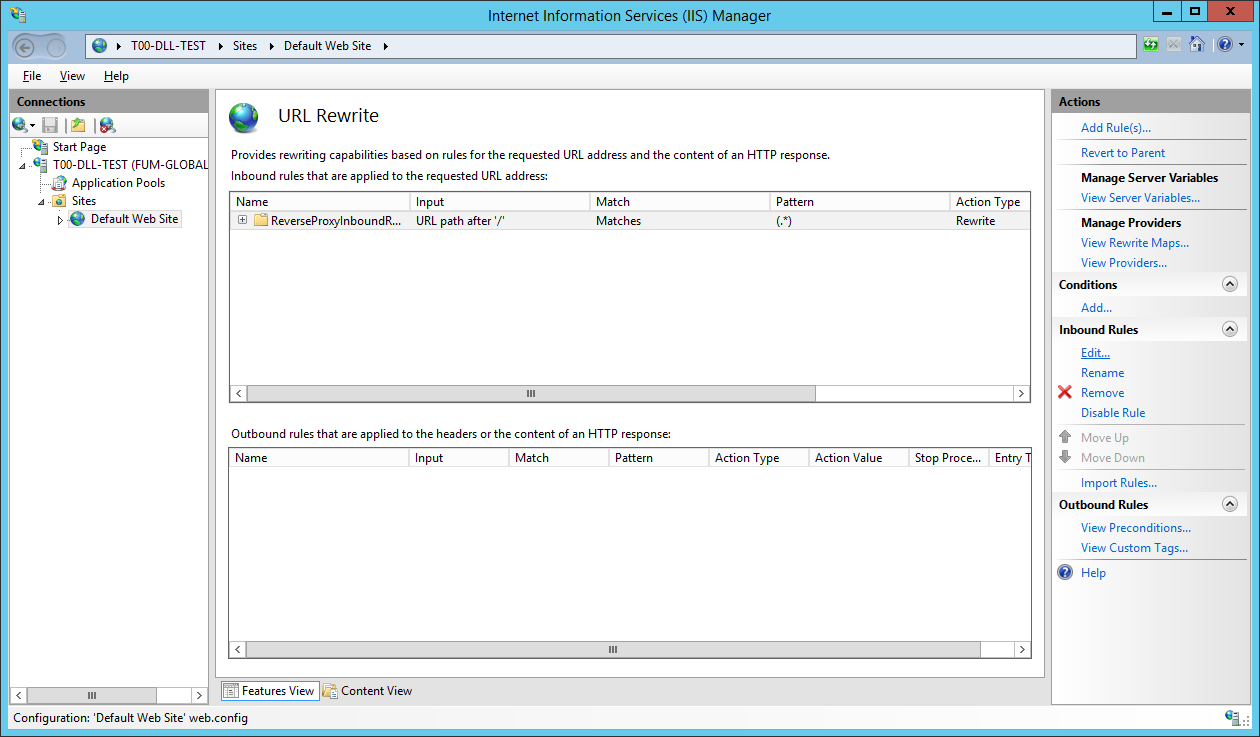Image resolution: width=1260 pixels, height=737 pixels.
Task: Open the Start Page tree node
Action: (79, 147)
